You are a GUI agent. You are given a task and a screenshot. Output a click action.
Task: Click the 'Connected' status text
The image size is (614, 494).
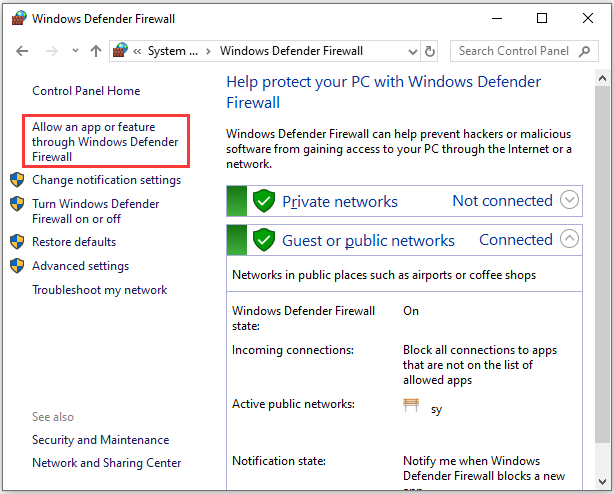(516, 240)
